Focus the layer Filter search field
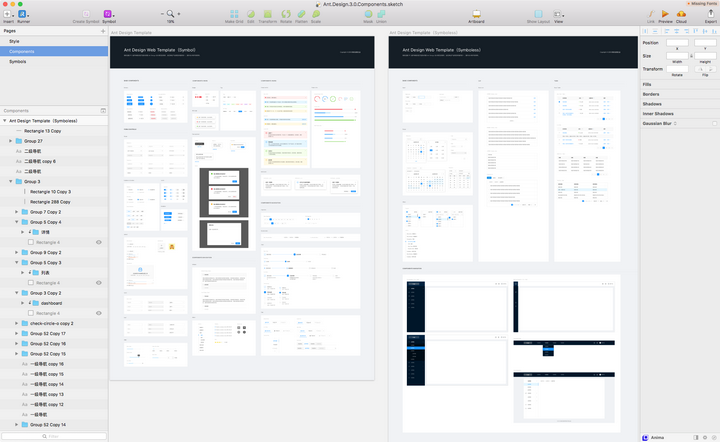This screenshot has width=720, height=442. 54,436
